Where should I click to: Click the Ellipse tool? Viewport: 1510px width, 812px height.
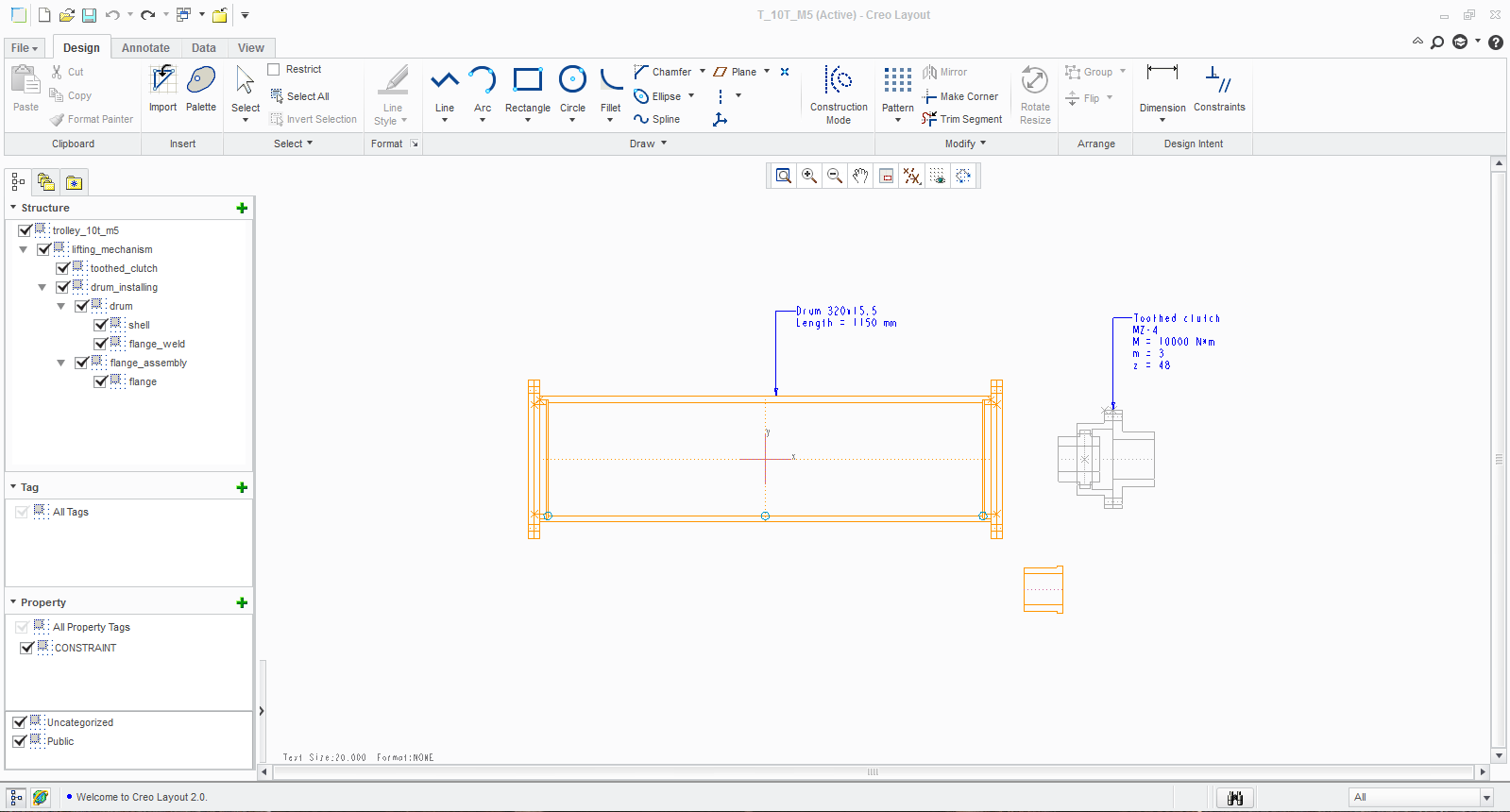[657, 96]
